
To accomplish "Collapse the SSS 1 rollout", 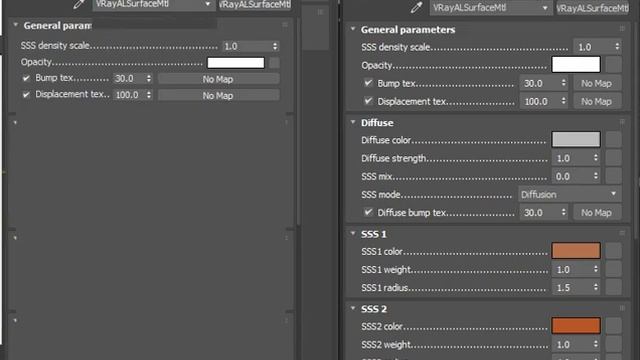I will (353, 233).
